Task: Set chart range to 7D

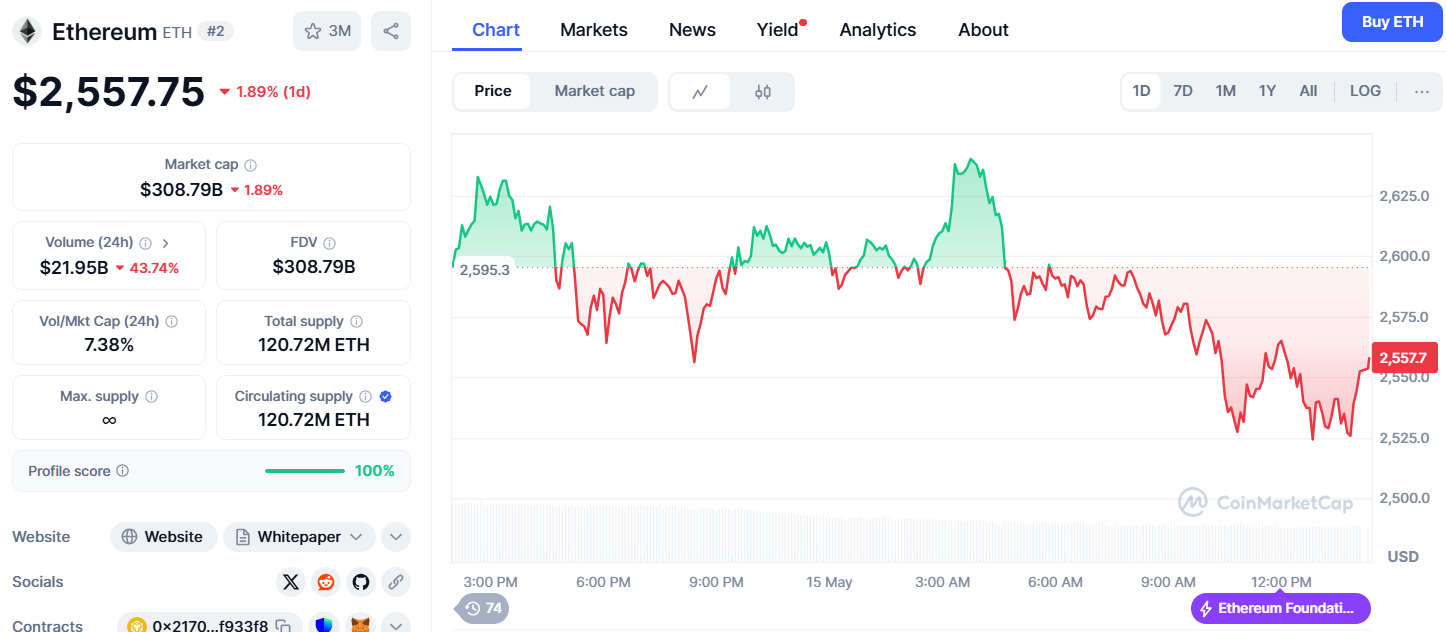Action: [1183, 91]
